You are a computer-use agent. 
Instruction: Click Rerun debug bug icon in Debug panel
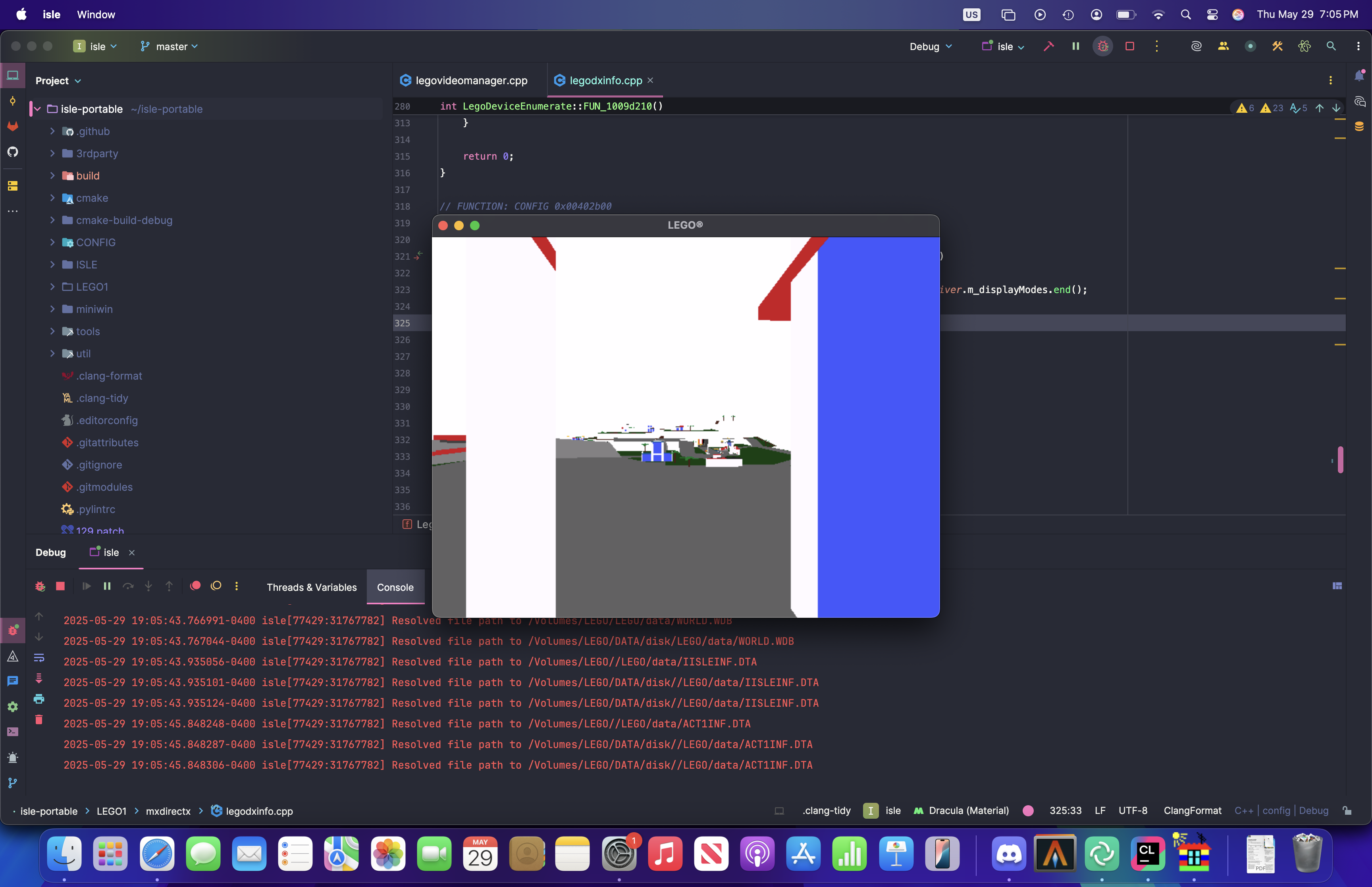tap(40, 586)
